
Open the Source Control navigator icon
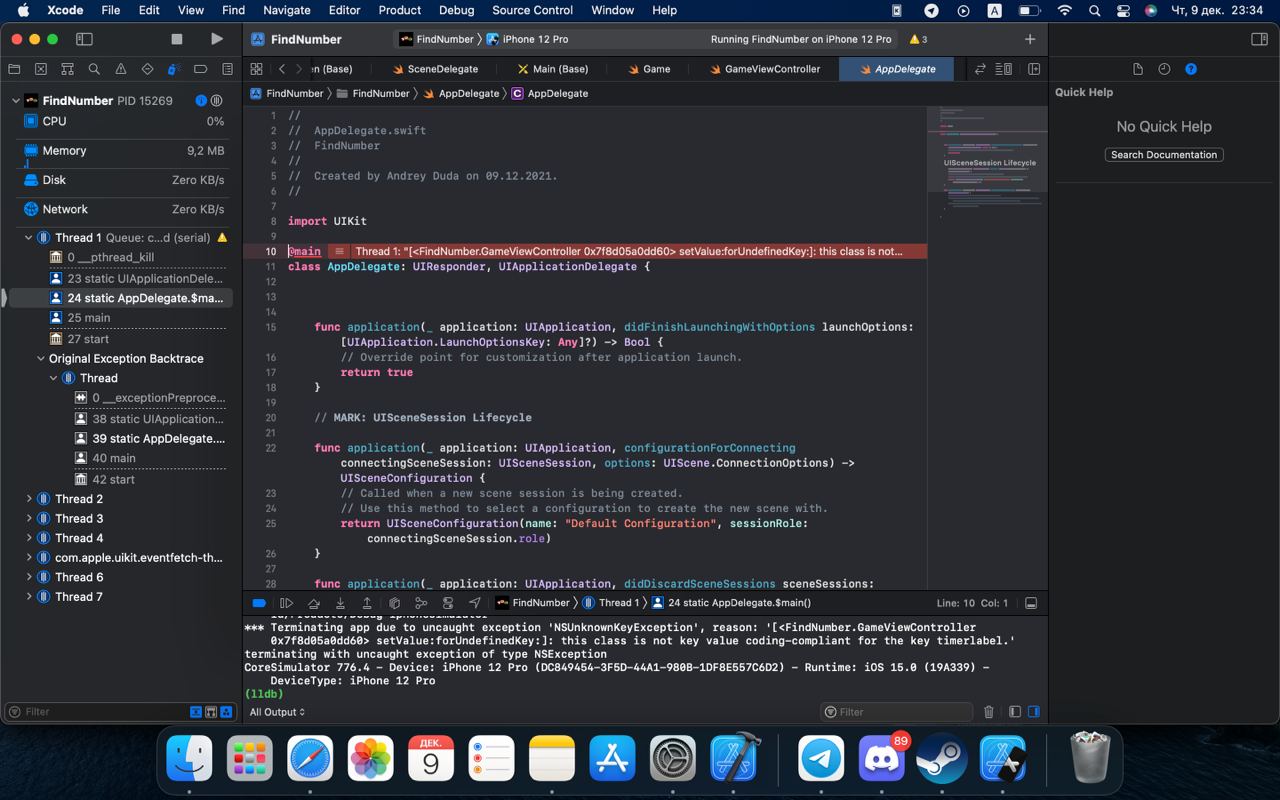(41, 69)
